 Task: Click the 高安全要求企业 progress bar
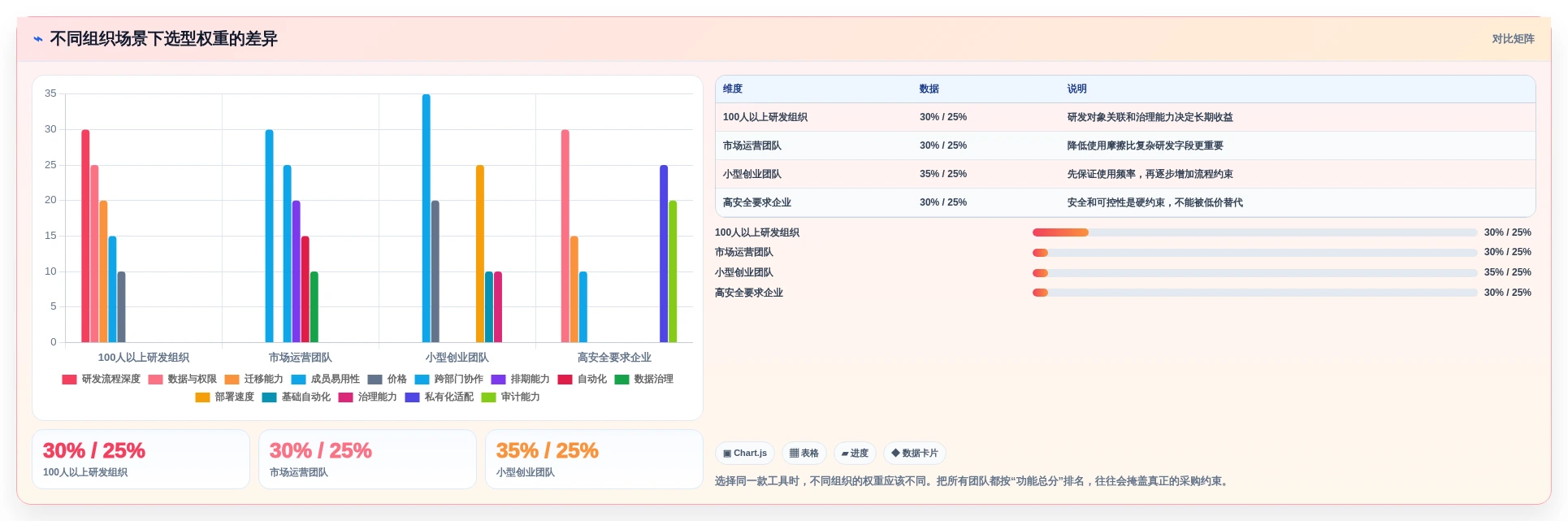[1254, 293]
